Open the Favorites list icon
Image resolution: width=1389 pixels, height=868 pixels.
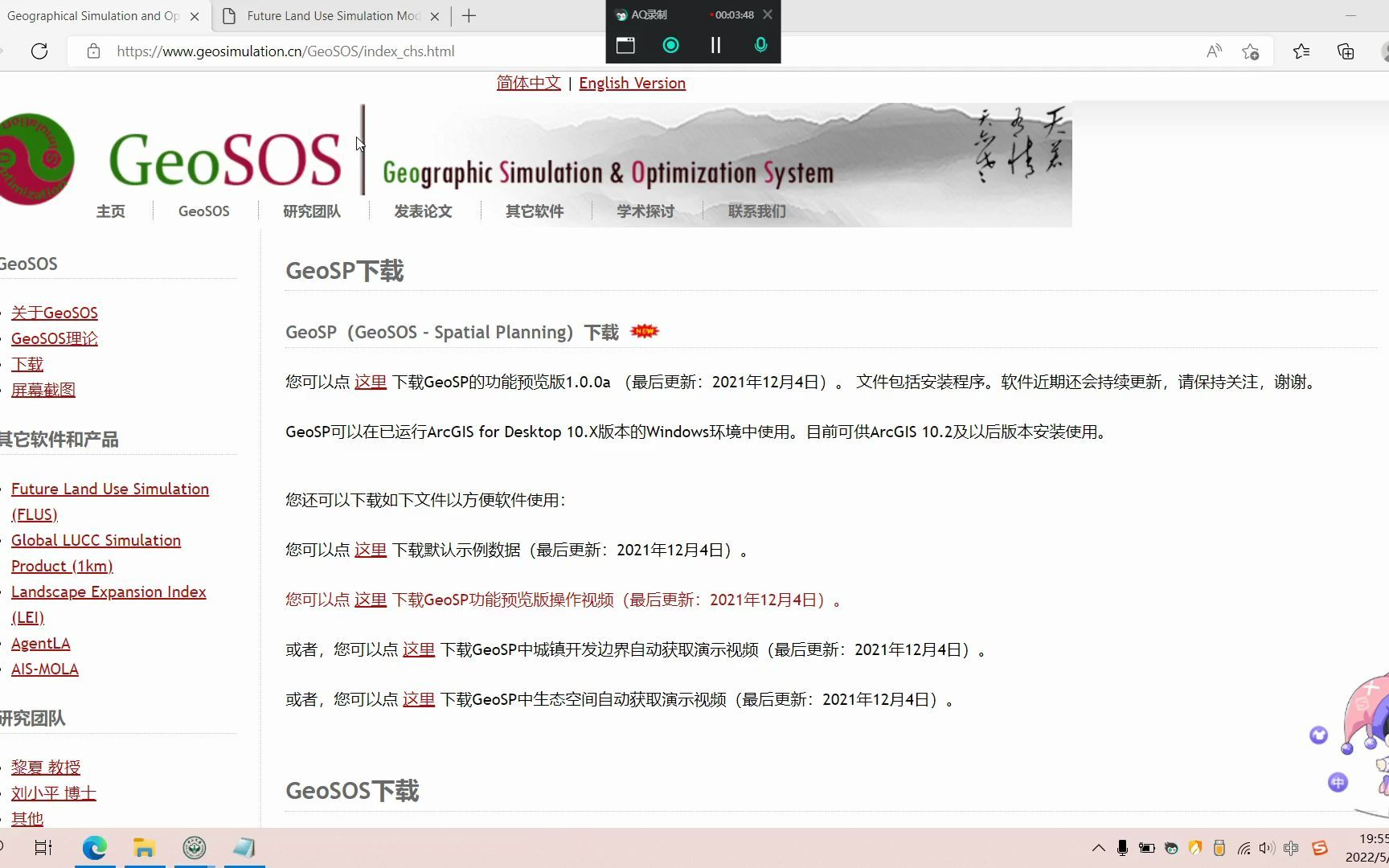coord(1301,51)
